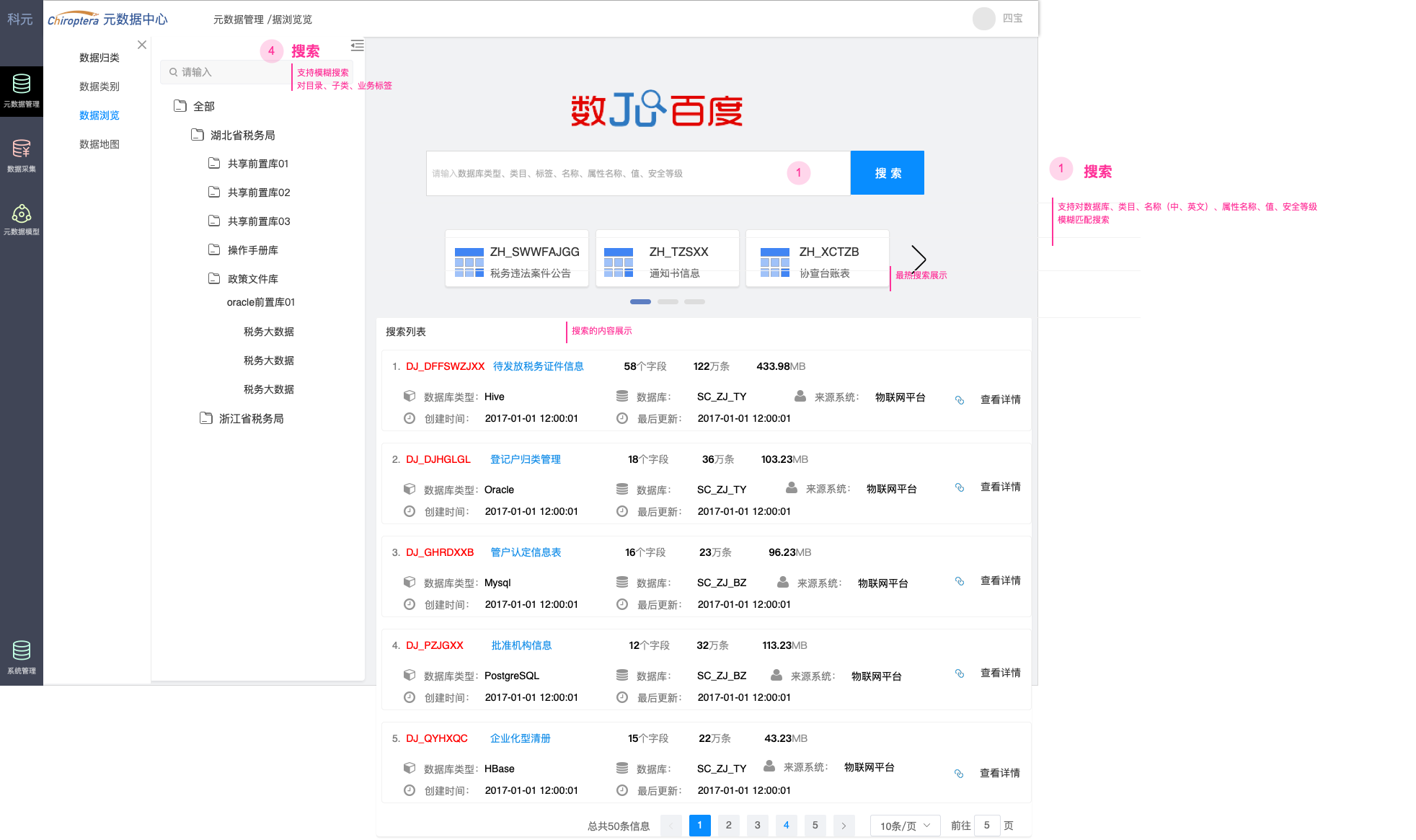Open 企业化型清册 link
Screen dimensions: 1416x840
point(521,738)
